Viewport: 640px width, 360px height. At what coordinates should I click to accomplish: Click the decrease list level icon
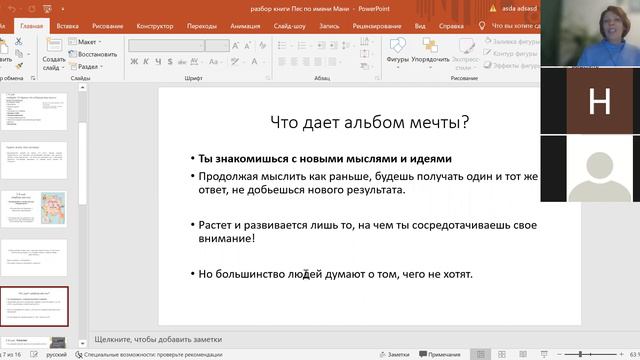coord(321,46)
